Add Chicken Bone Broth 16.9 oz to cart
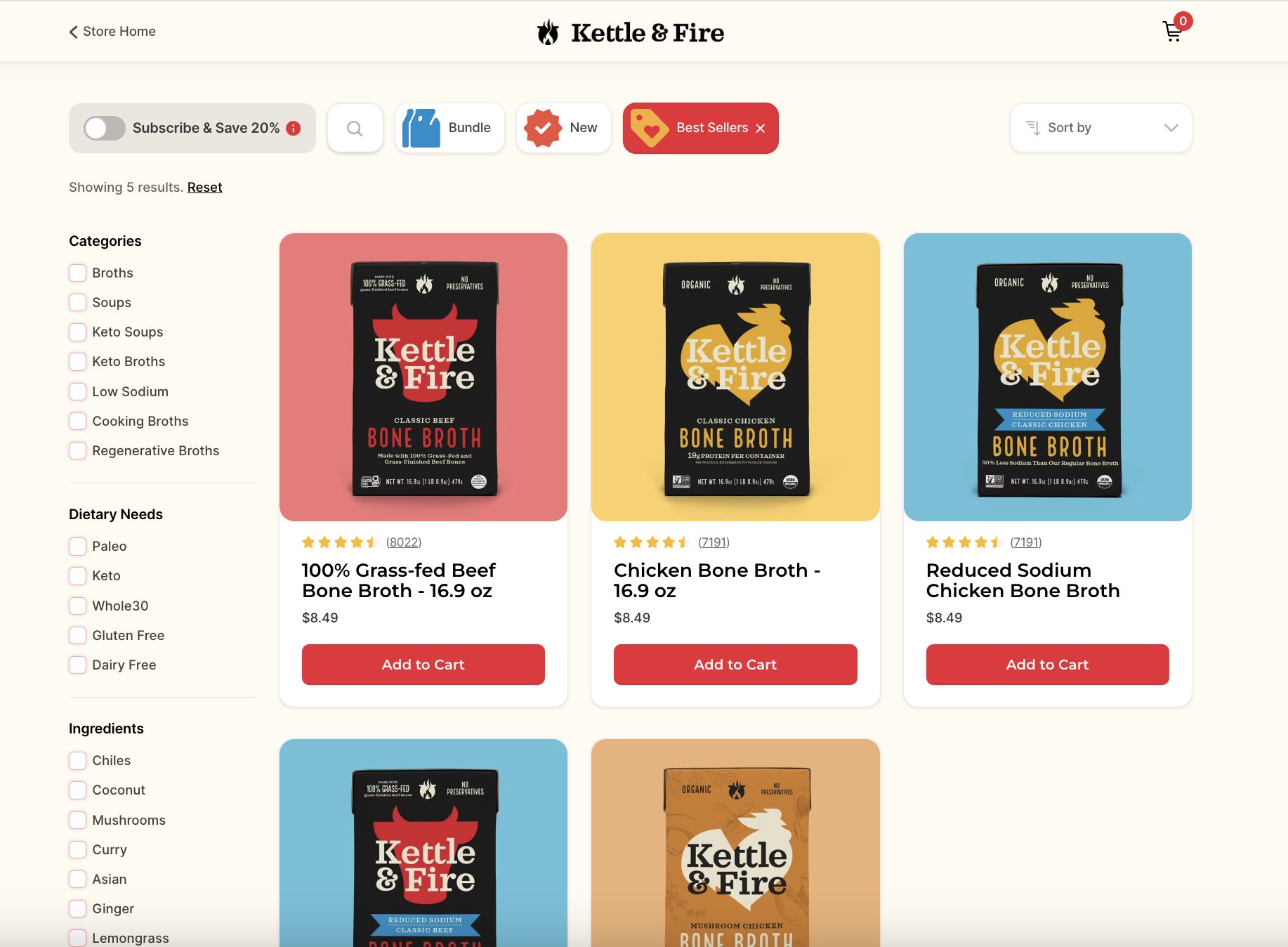 point(735,665)
